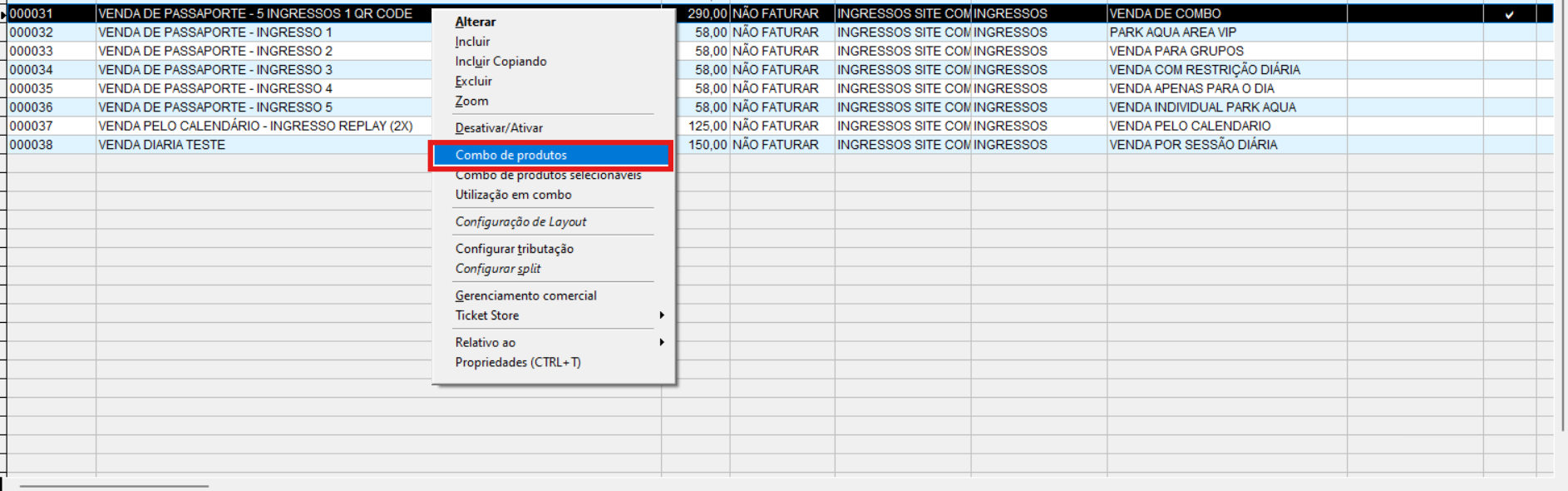1568x491 pixels.
Task: Choose 'Configurar split' from menu
Action: 497,269
